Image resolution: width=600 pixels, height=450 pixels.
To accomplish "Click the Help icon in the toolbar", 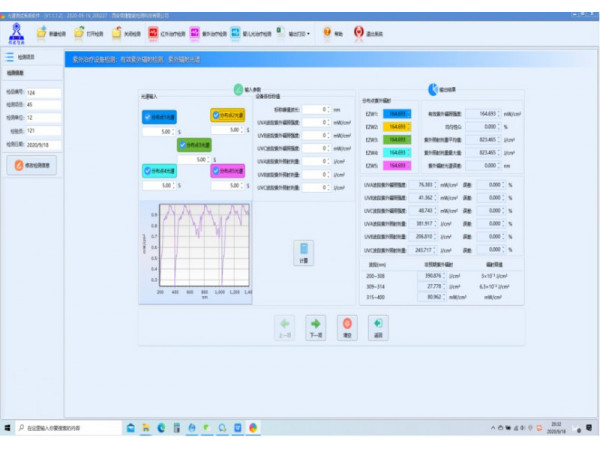I will coord(325,33).
